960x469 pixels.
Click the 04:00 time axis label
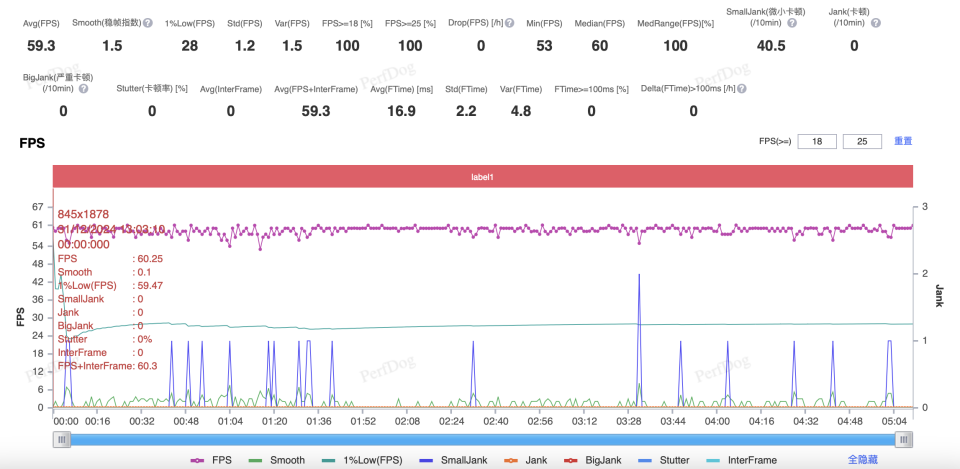(x=717, y=422)
